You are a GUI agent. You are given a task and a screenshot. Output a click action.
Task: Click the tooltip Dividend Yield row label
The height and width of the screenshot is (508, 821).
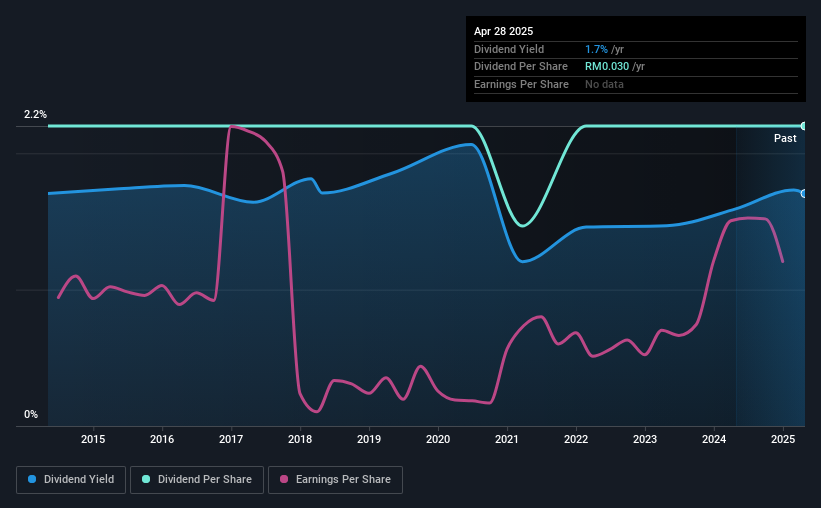tap(509, 49)
